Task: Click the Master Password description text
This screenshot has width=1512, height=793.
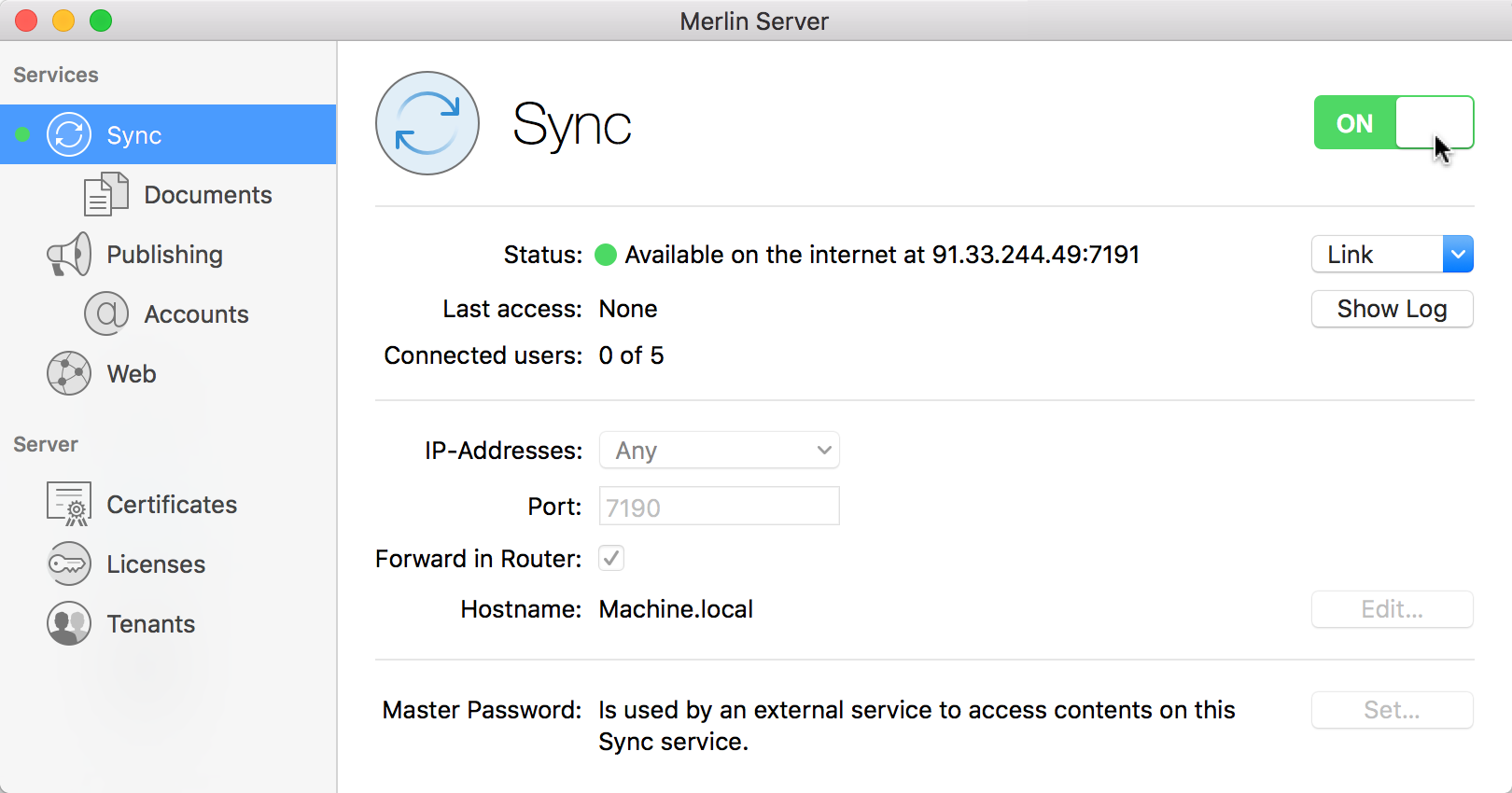Action: [917, 726]
